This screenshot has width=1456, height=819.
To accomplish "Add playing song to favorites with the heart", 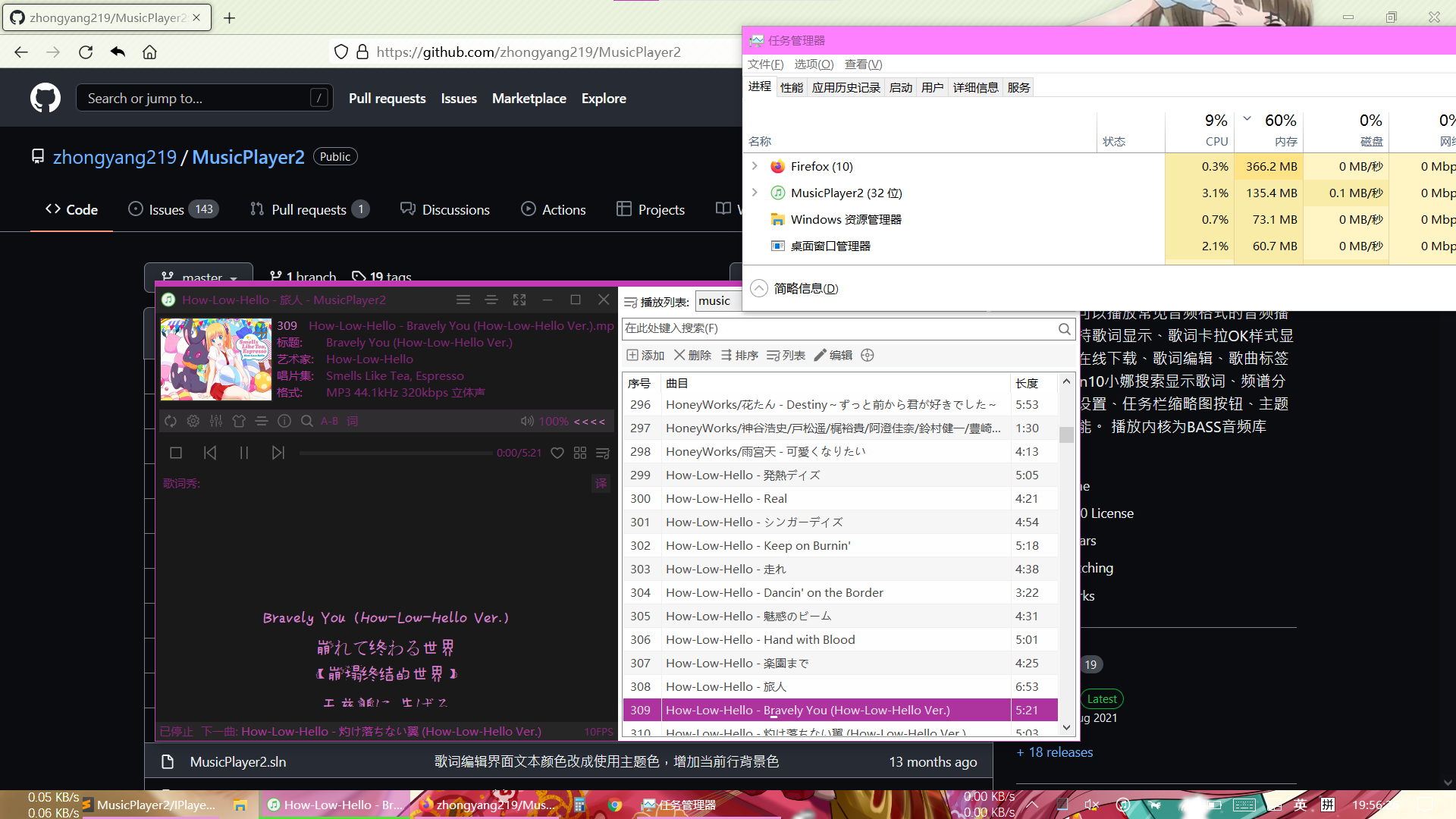I will tap(557, 453).
